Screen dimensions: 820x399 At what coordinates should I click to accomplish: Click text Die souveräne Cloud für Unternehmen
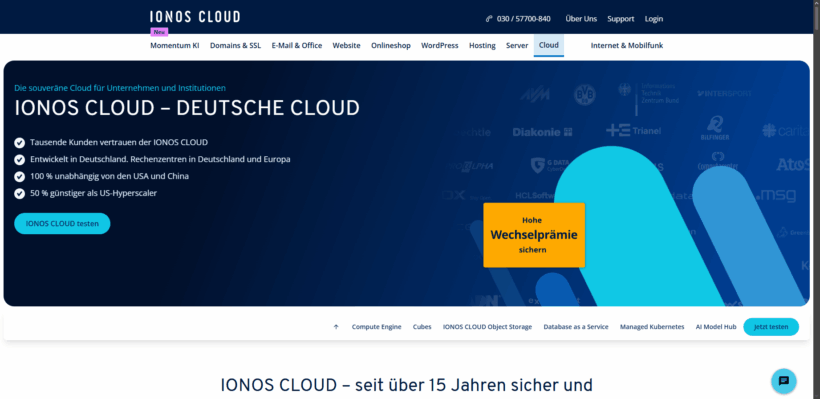point(120,88)
